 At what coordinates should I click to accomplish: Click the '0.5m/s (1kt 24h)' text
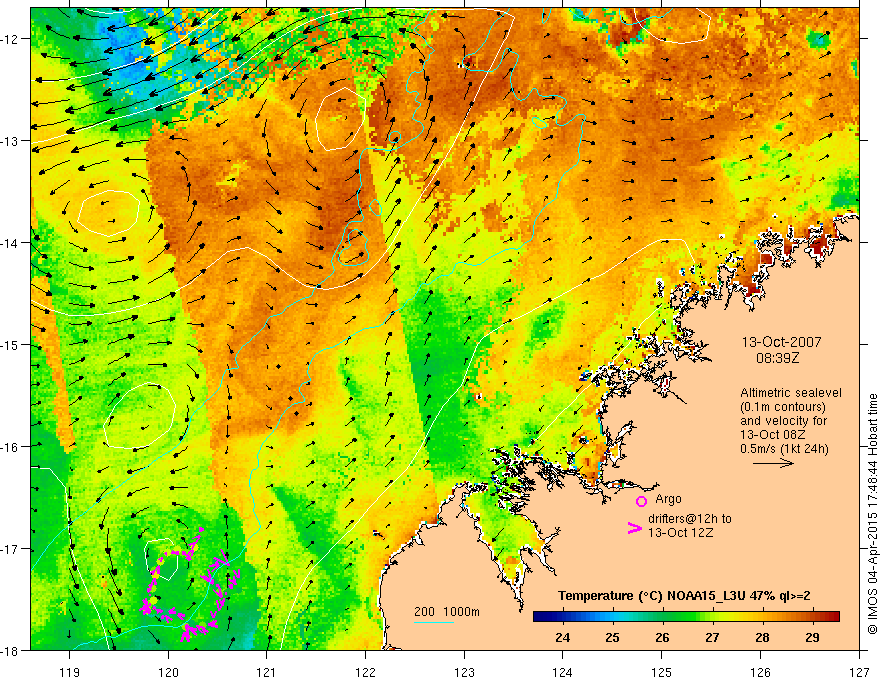(x=784, y=448)
